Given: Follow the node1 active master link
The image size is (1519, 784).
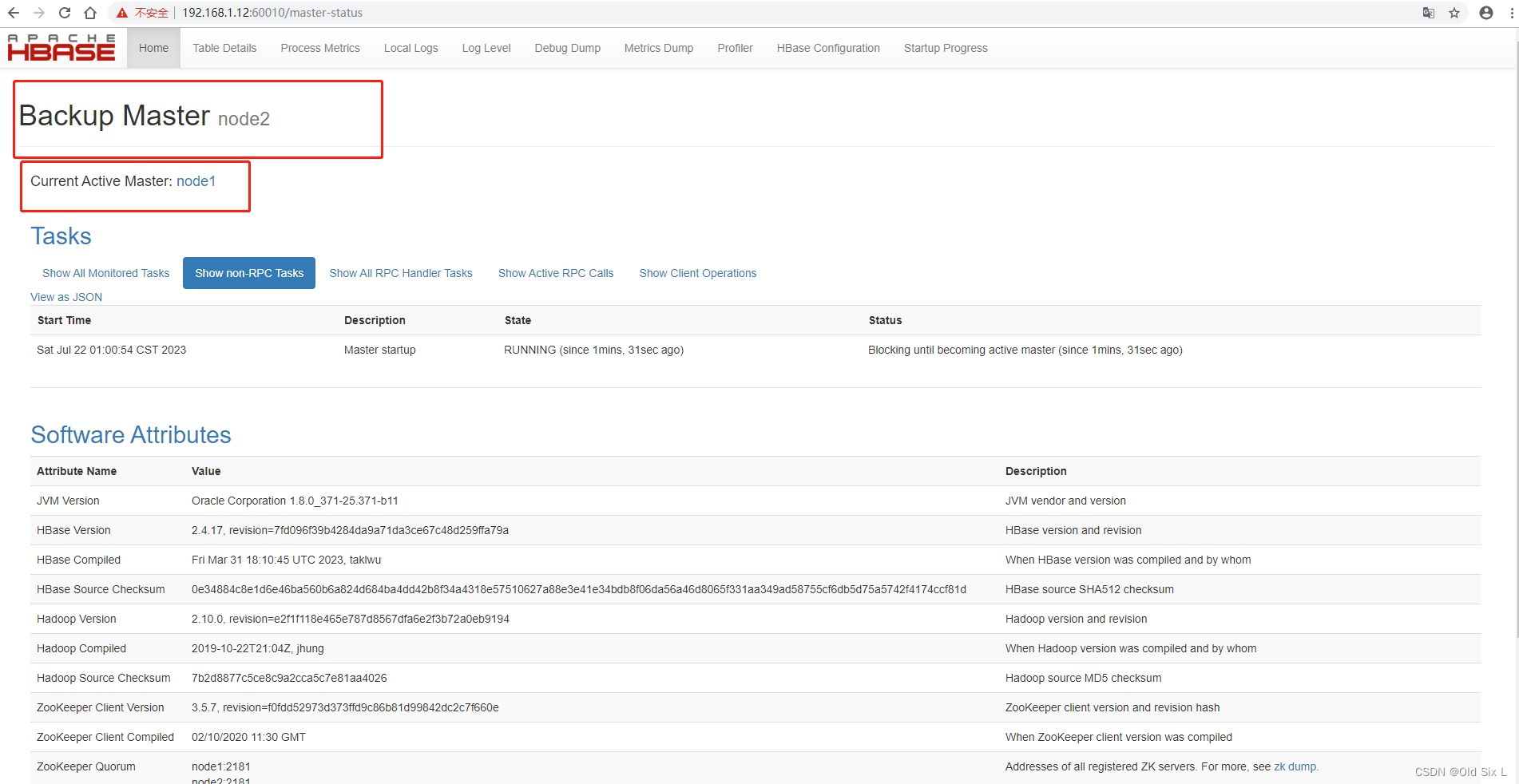Looking at the screenshot, I should [x=196, y=181].
